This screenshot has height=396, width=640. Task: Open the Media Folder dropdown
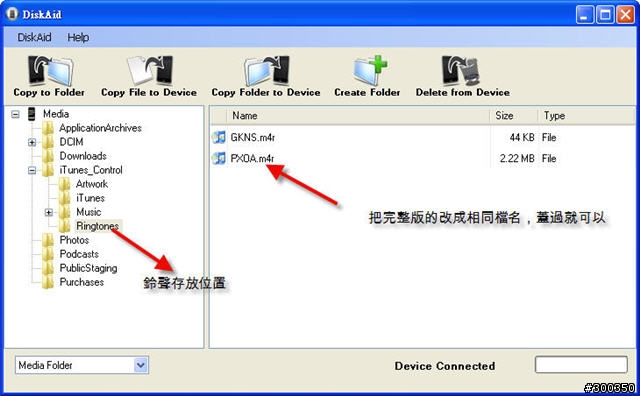pyautogui.click(x=141, y=365)
